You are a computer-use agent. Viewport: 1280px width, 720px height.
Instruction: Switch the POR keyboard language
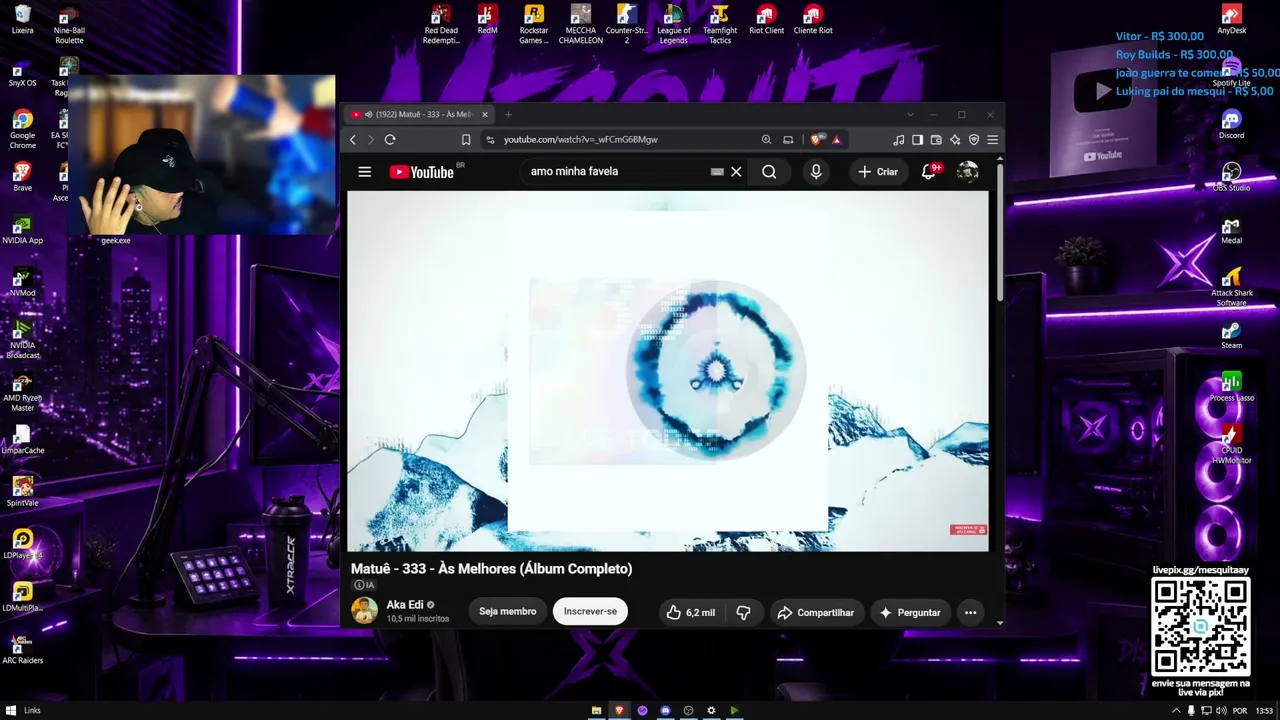click(x=1240, y=710)
